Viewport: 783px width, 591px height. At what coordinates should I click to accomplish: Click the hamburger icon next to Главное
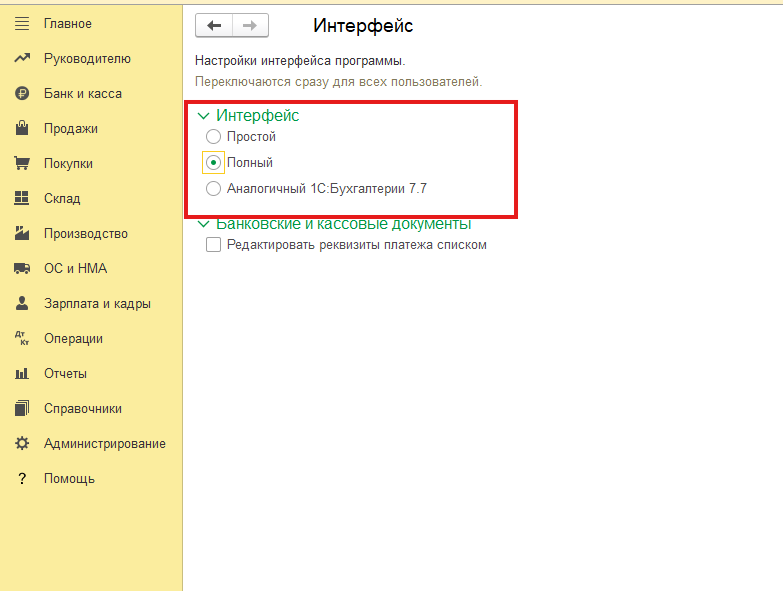click(21, 23)
